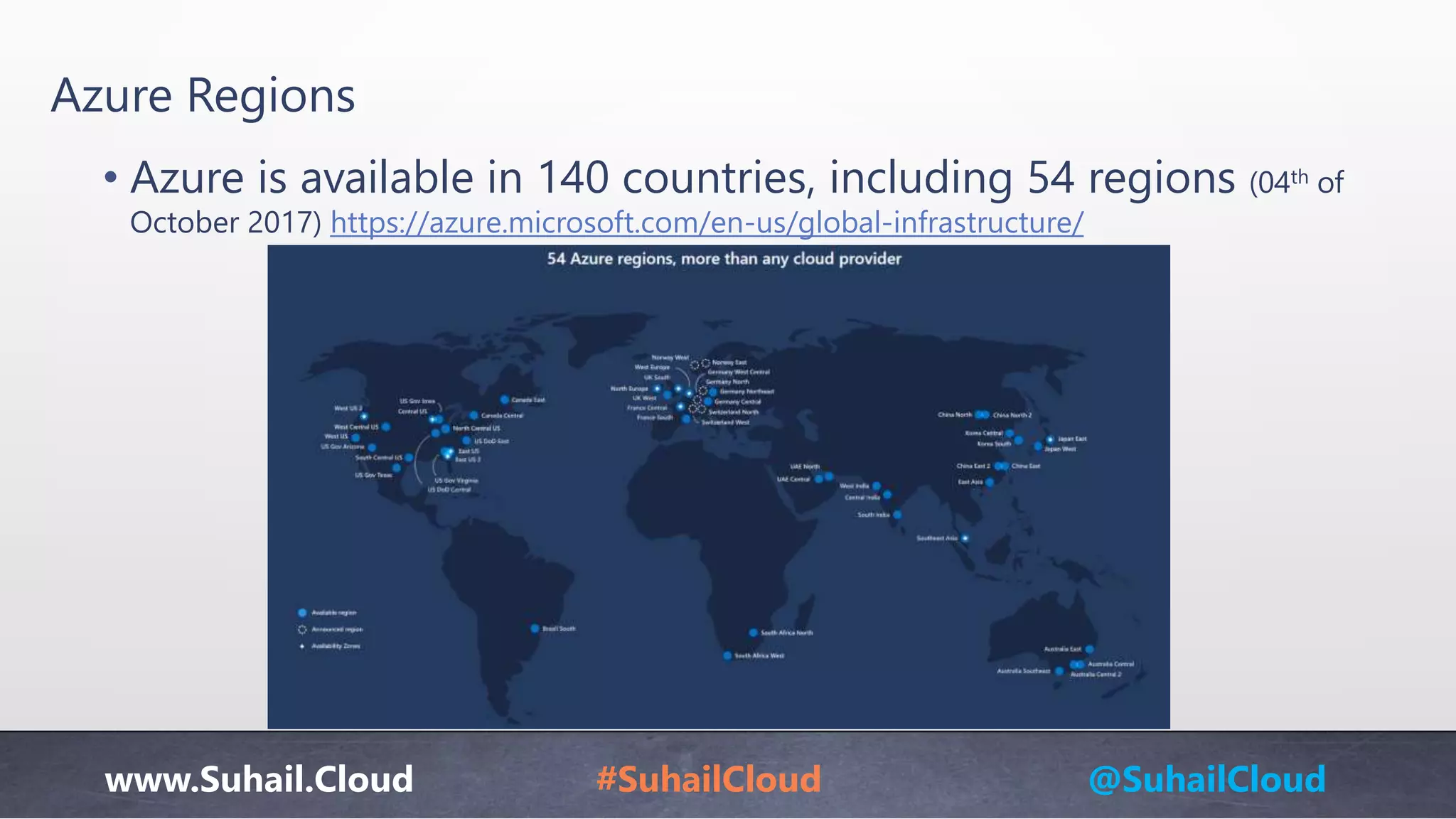Click the 'Australia Central 2' map label

pyautogui.click(x=1096, y=674)
